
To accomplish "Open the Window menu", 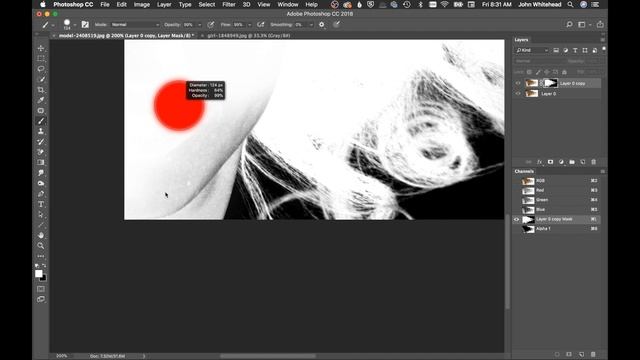I will pos(288,4).
